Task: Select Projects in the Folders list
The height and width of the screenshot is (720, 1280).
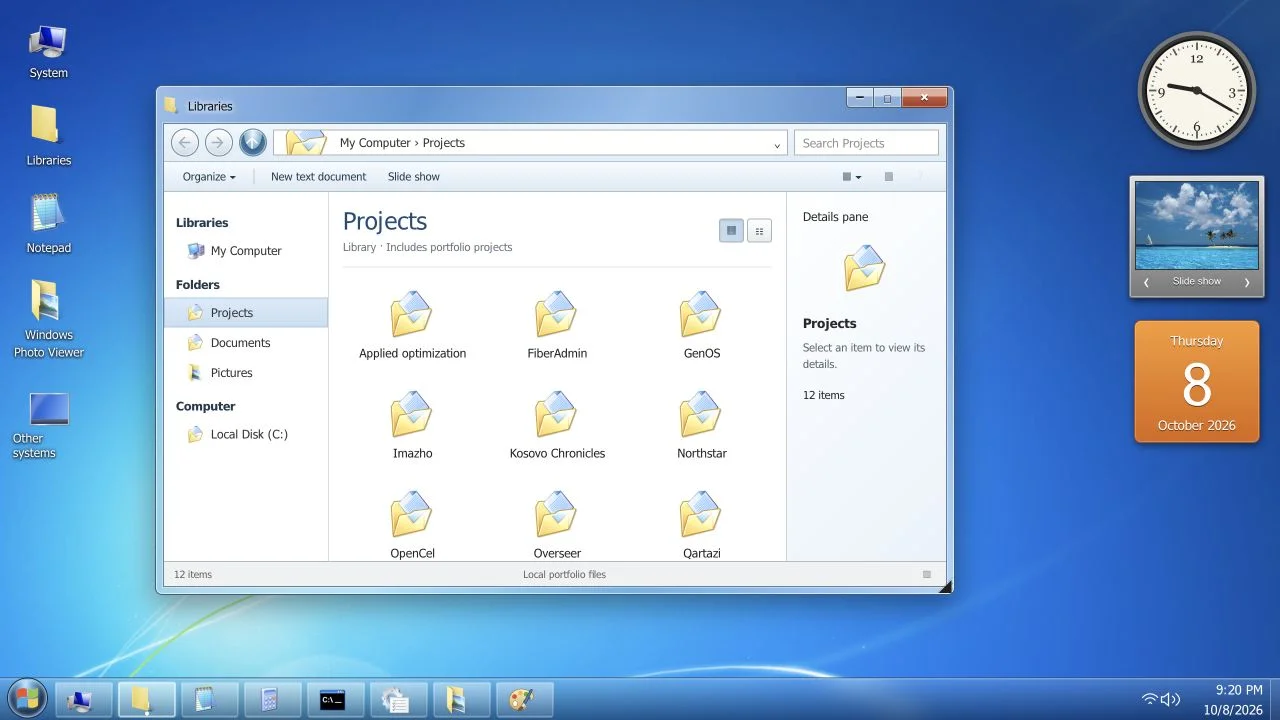Action: pyautogui.click(x=246, y=313)
